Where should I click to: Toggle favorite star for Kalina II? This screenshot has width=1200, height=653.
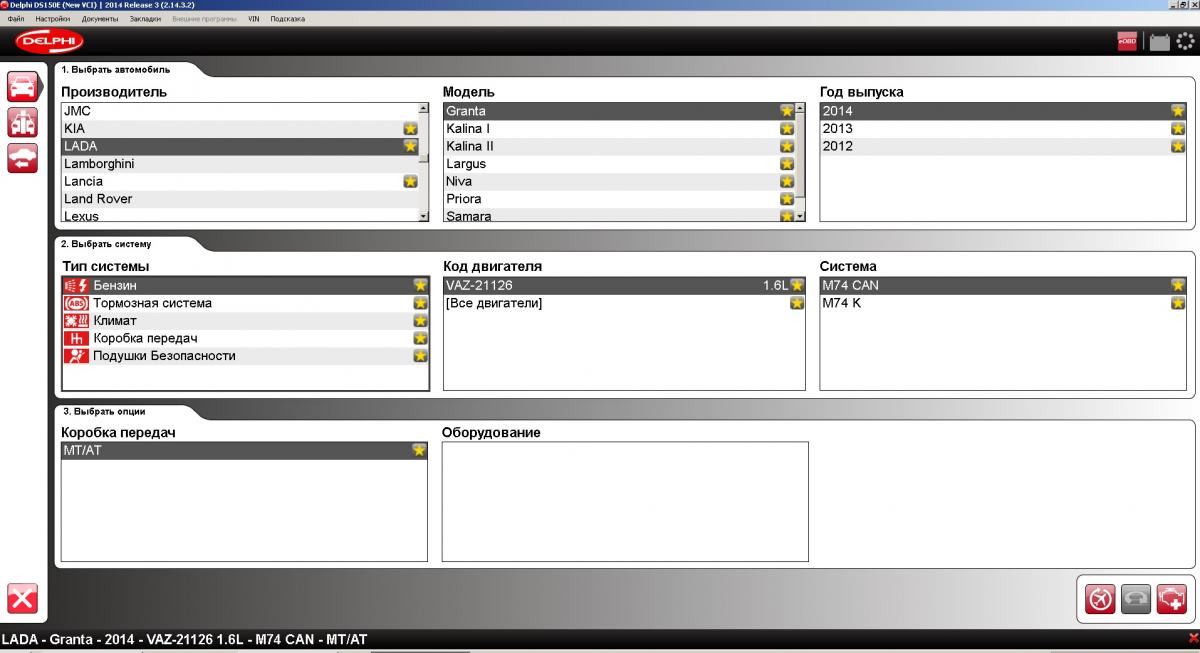(x=787, y=146)
